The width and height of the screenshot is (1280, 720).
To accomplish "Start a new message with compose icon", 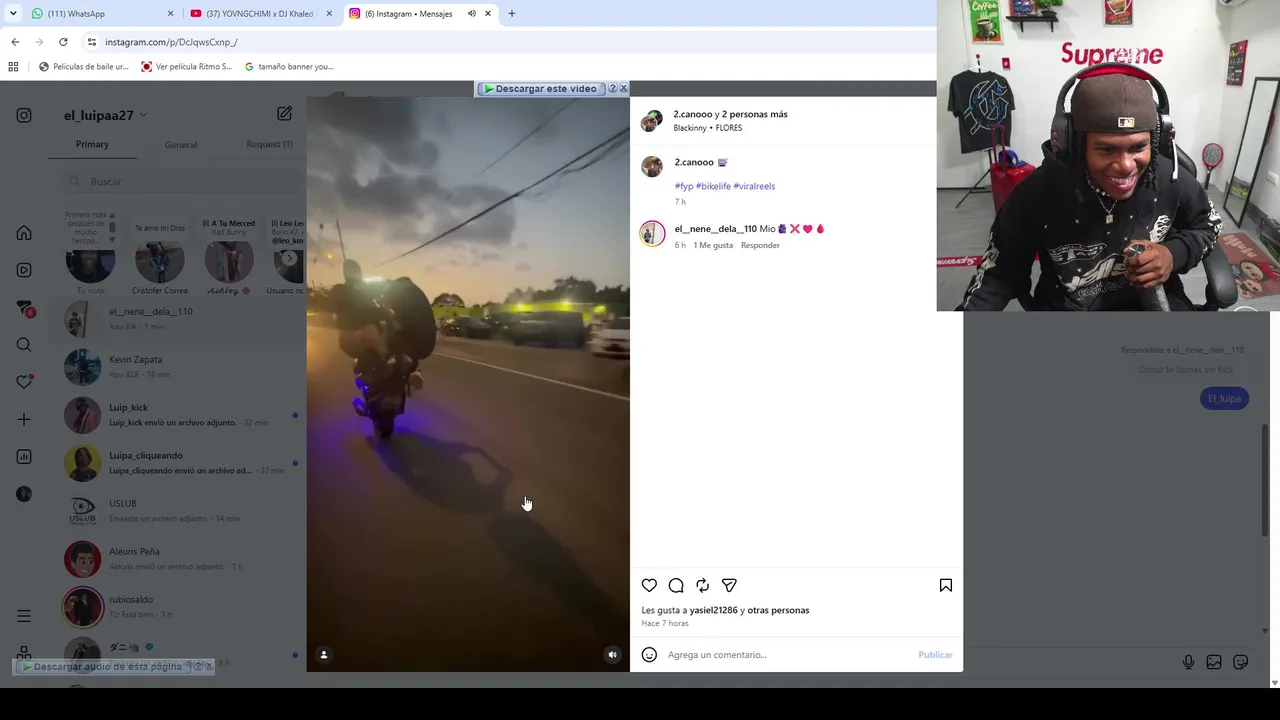I will pyautogui.click(x=285, y=114).
